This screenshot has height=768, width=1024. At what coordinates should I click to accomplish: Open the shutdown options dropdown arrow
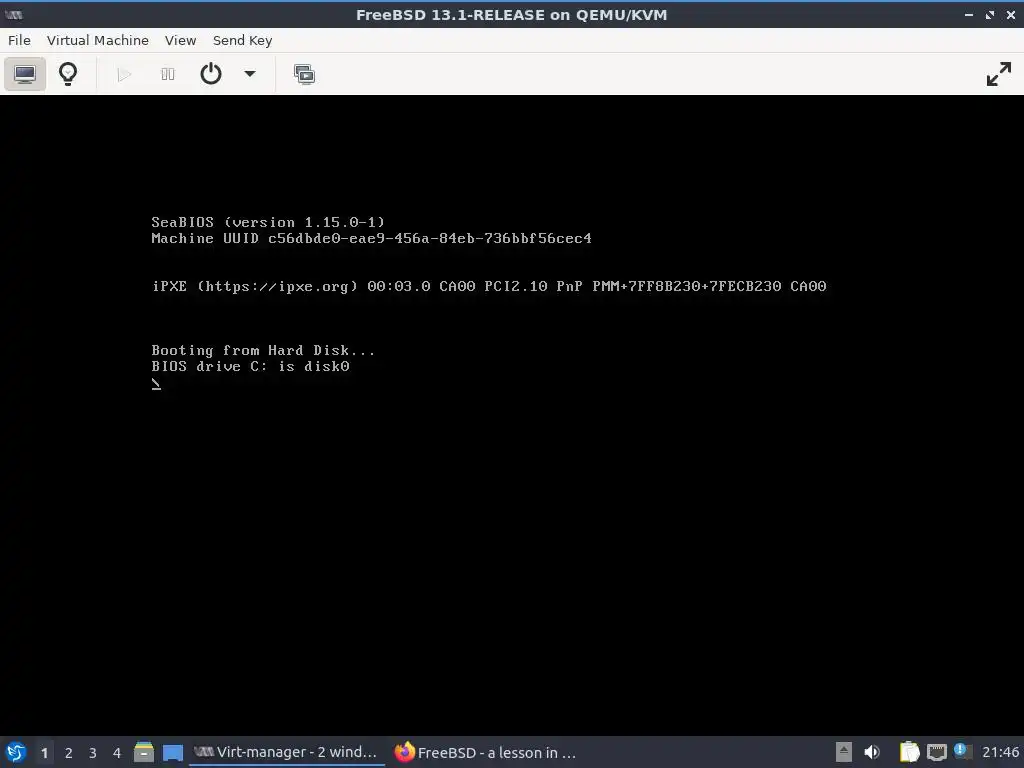point(249,74)
